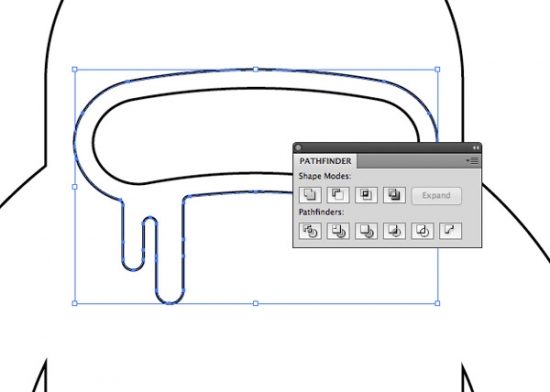Viewport: 550px width, 392px height.
Task: Click the Expand button in Pathfinder
Action: click(x=436, y=195)
